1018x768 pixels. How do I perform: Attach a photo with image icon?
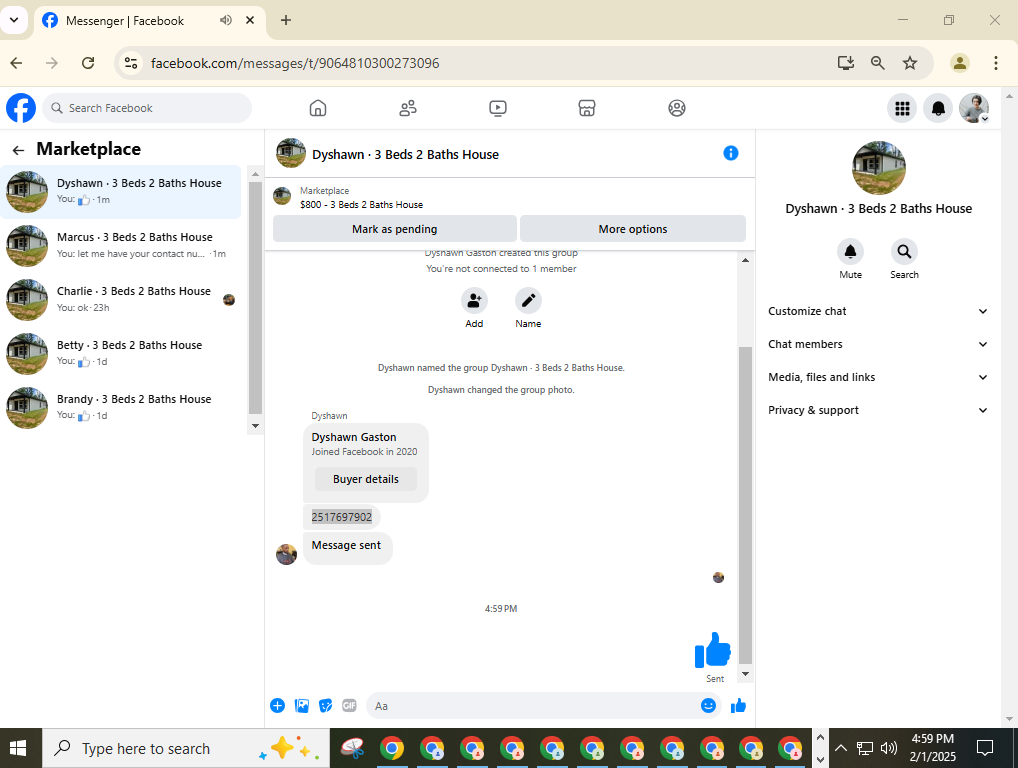(x=301, y=706)
